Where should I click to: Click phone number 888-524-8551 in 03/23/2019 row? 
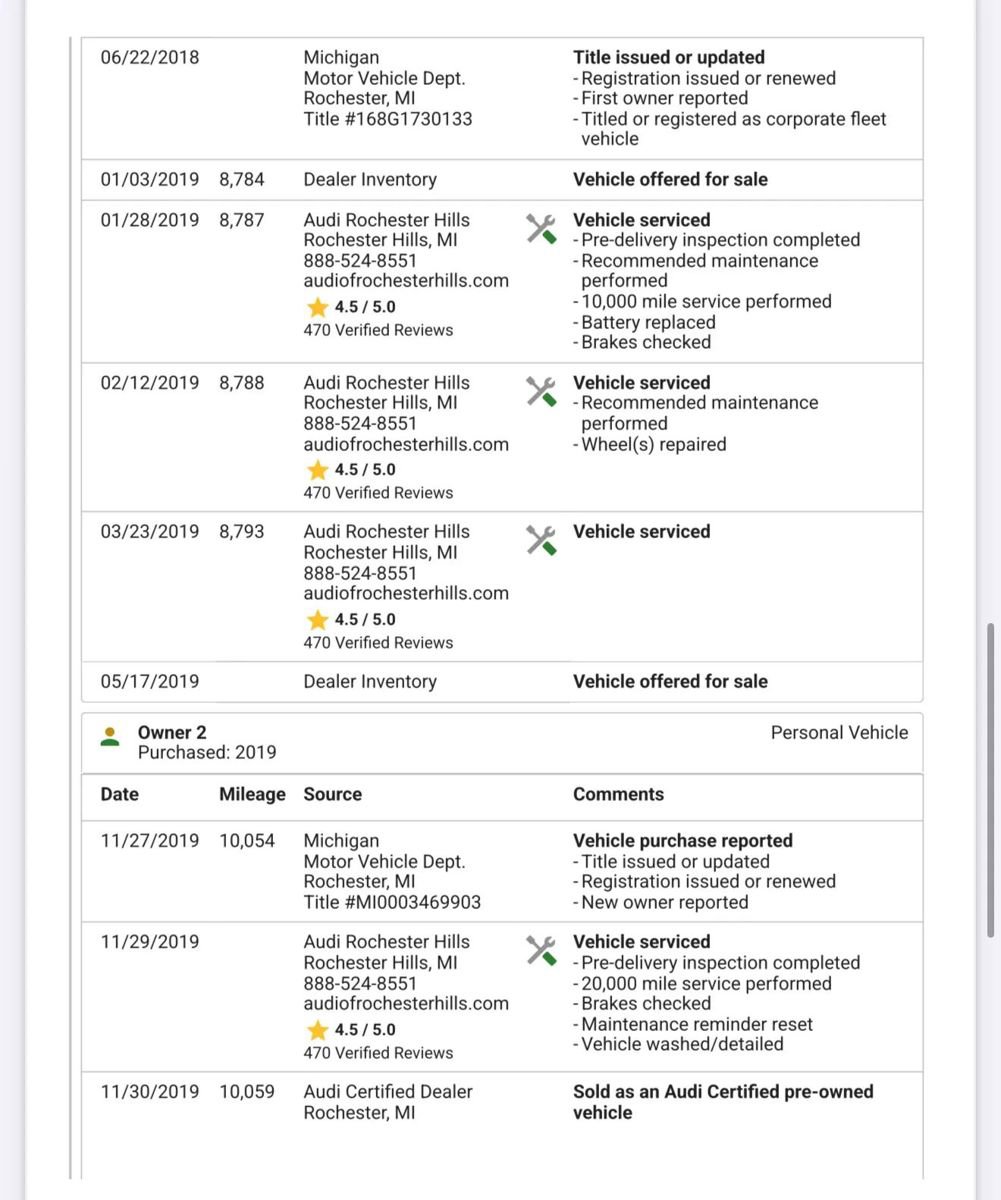pyautogui.click(x=360, y=573)
